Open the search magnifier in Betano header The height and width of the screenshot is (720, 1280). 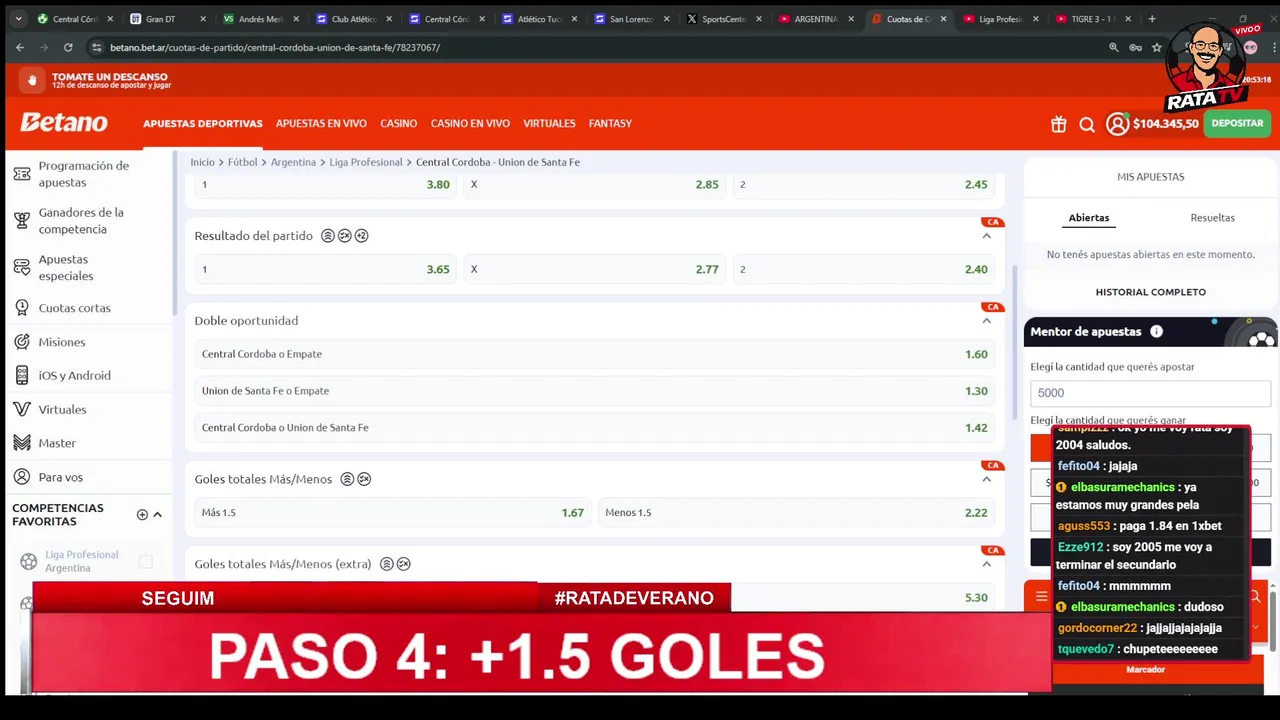[1087, 124]
